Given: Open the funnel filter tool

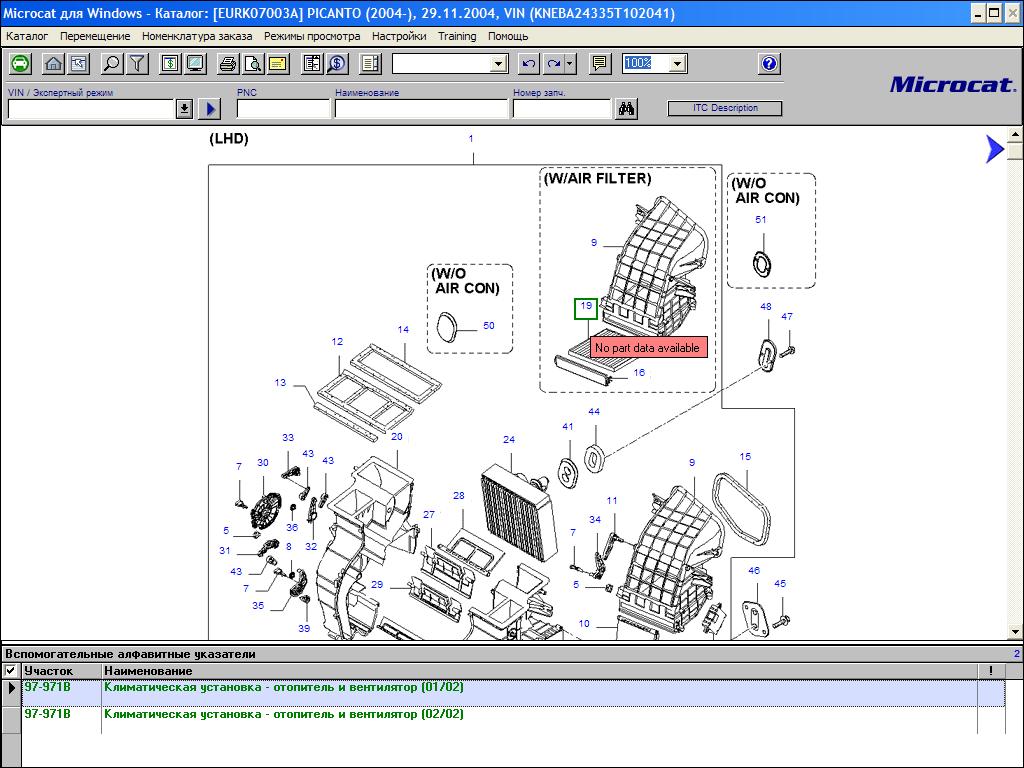Looking at the screenshot, I should (x=137, y=64).
